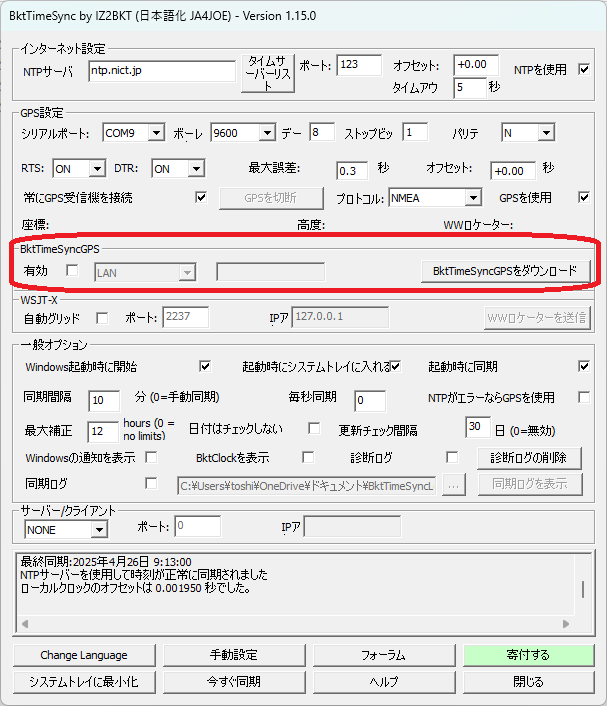Viewport: 607px width, 706px height.
Task: Click the 同期間隔 field showing 10
Action: click(x=104, y=401)
